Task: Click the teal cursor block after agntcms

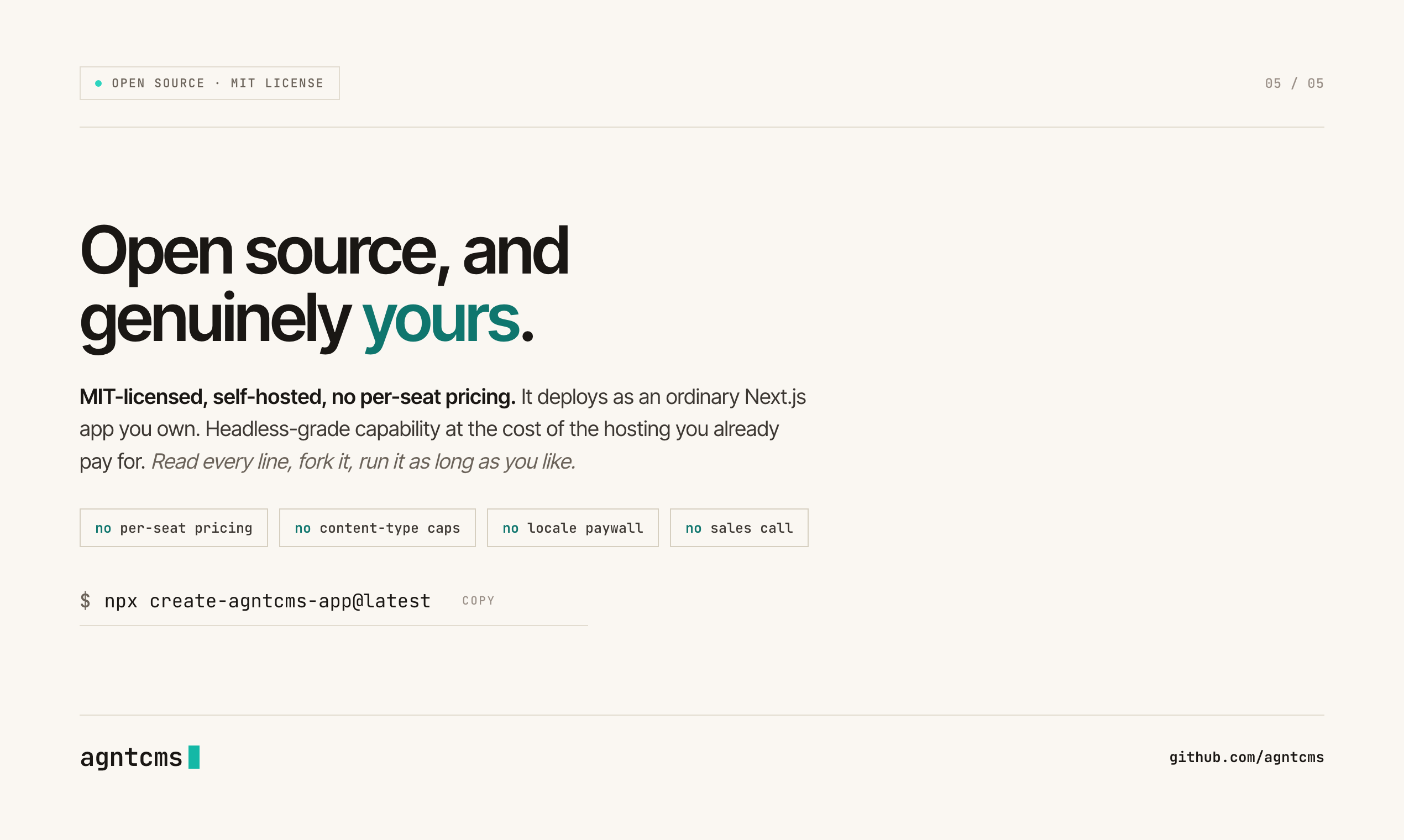Action: [194, 757]
